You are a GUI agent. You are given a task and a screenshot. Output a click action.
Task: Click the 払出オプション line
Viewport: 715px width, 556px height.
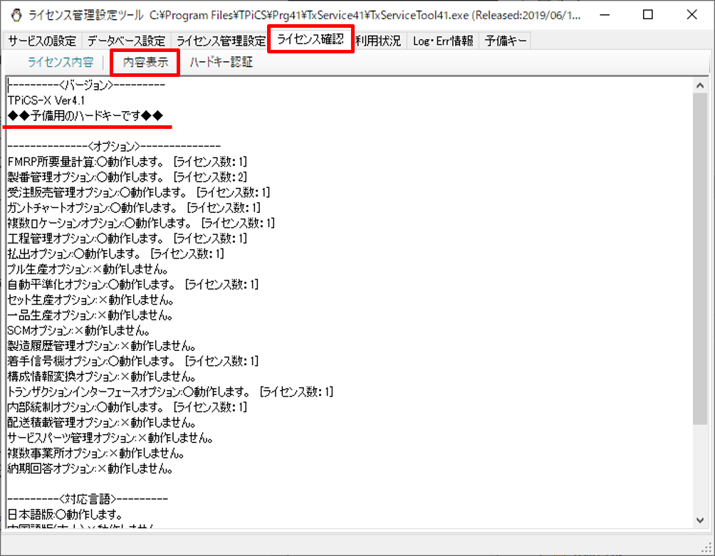116,254
